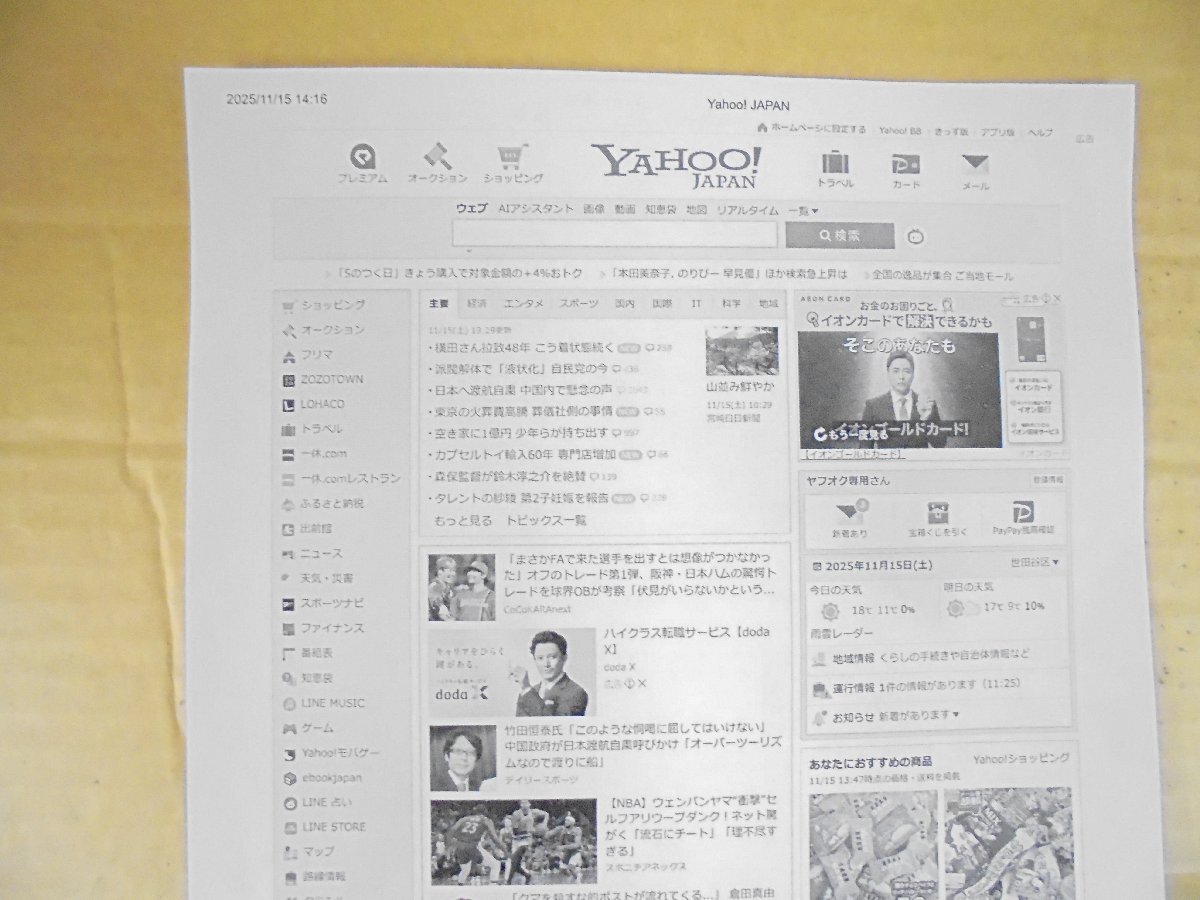Click the LINE MUSIC sidebar item
The width and height of the screenshot is (1200, 900).
332,704
